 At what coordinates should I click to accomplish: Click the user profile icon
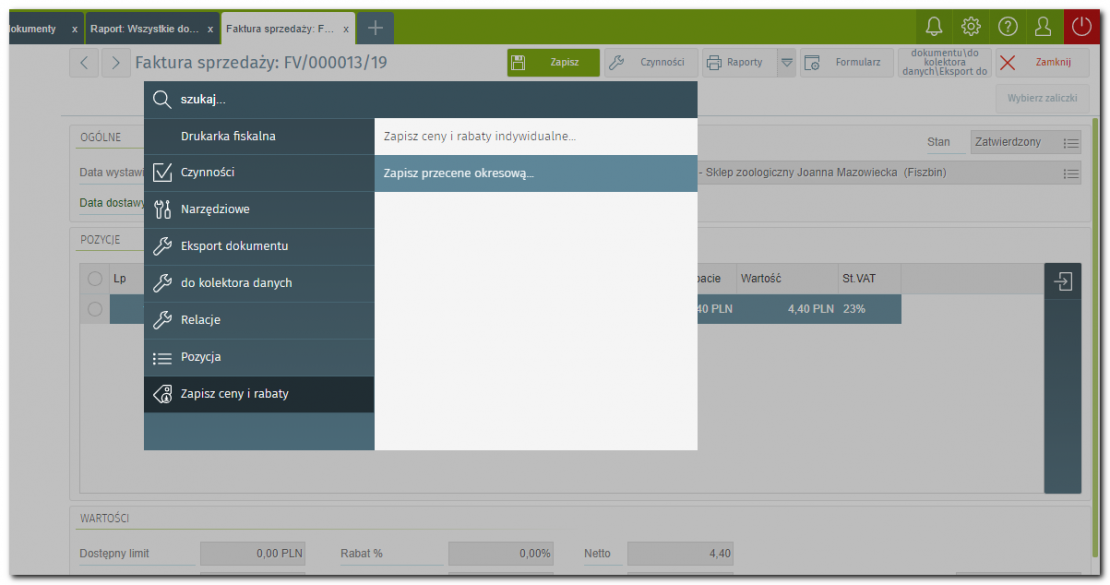coord(1043,27)
